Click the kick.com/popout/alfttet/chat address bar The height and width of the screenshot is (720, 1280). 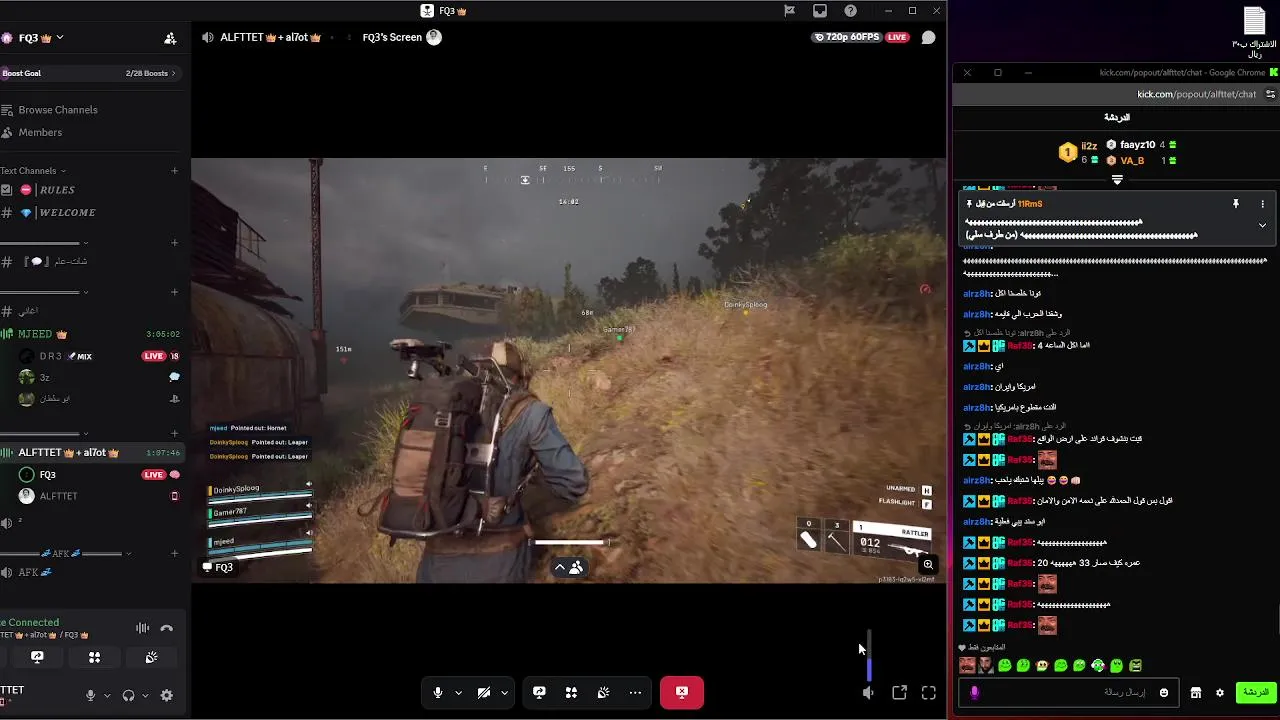coord(1196,94)
